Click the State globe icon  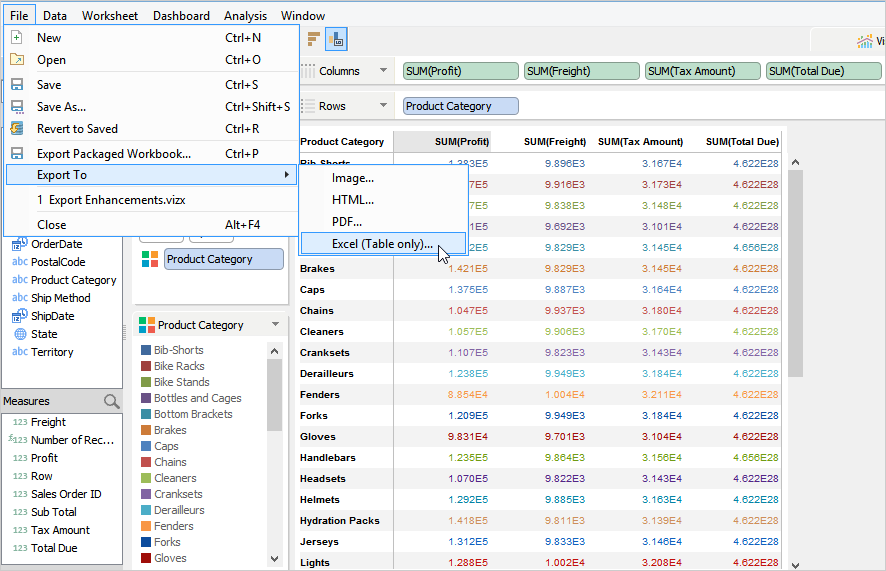pyautogui.click(x=19, y=334)
